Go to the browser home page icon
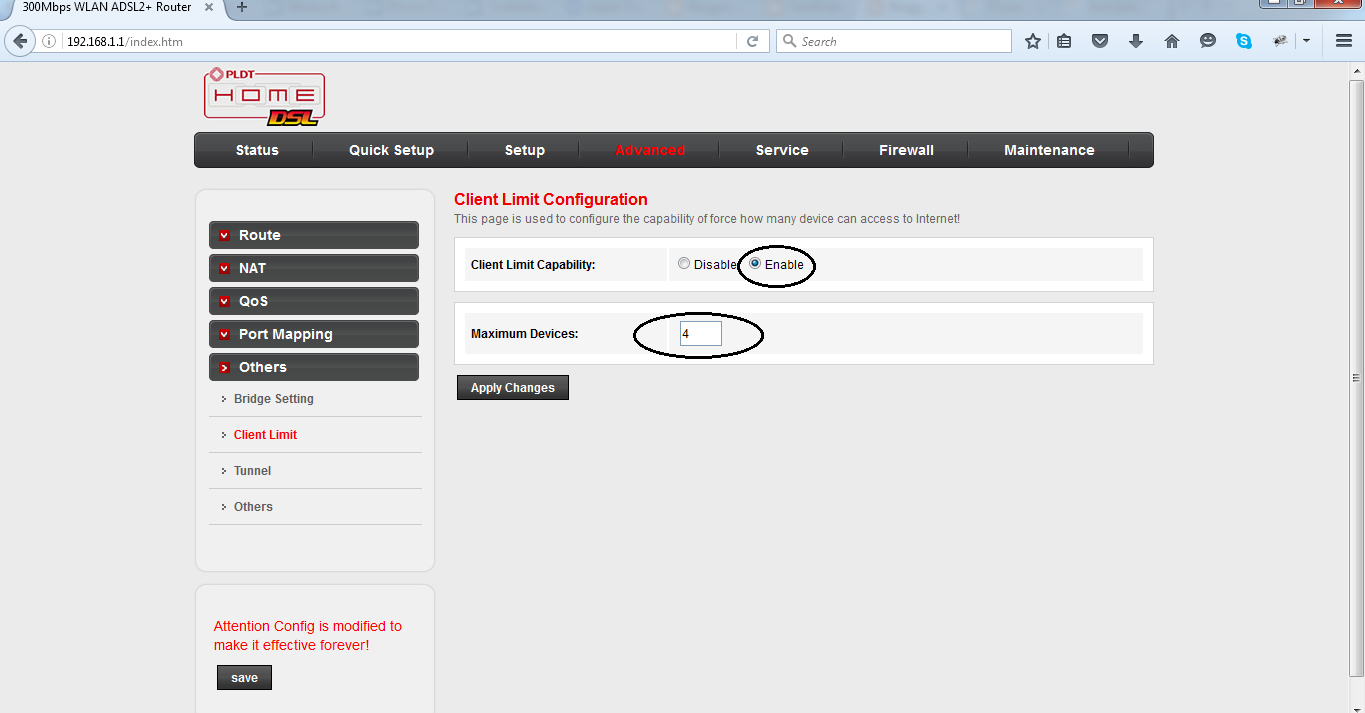 1171,41
